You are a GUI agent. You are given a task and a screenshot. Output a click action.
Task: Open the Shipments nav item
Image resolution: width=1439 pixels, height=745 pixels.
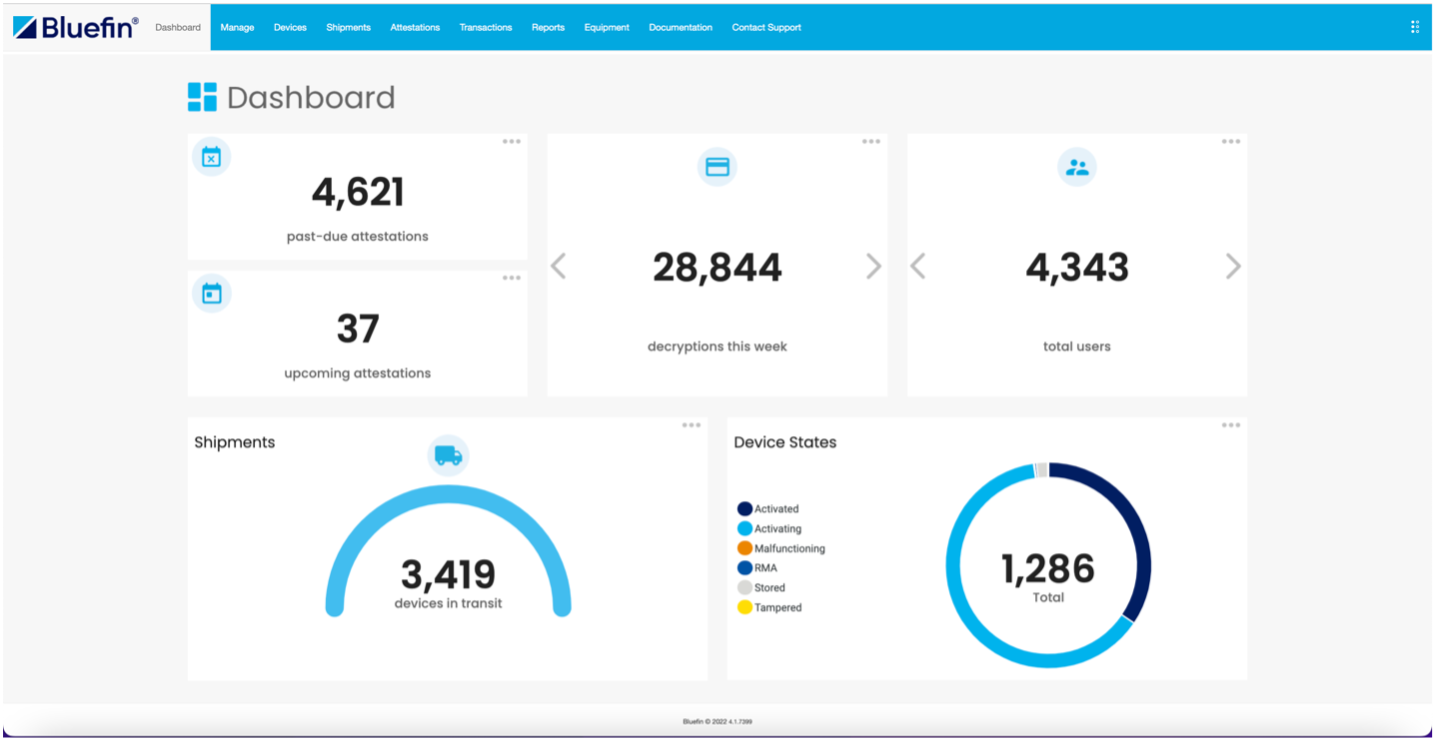point(348,27)
